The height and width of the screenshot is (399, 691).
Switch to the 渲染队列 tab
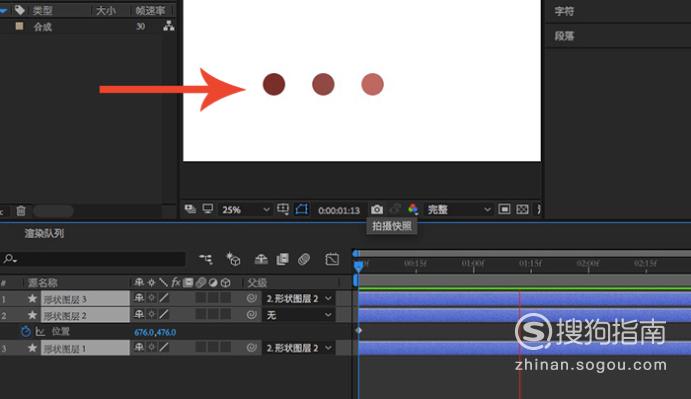[45, 233]
